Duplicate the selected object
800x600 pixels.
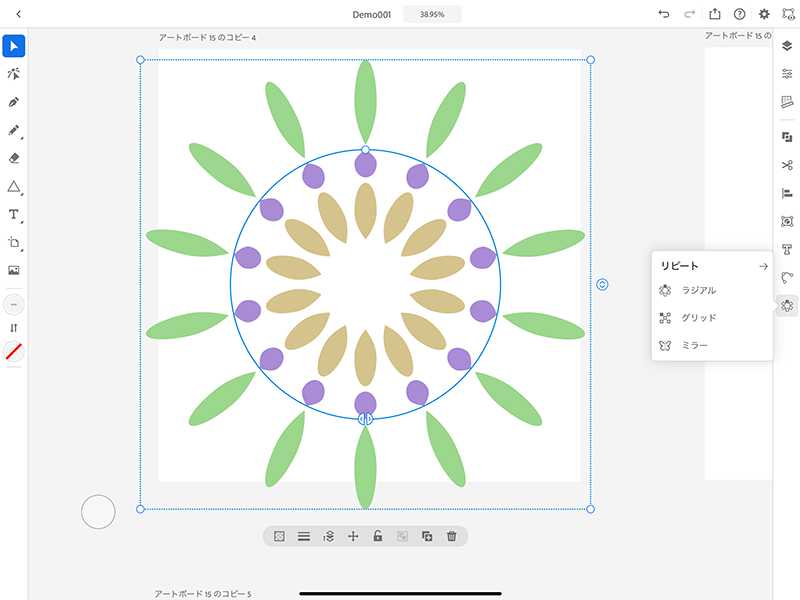(427, 536)
